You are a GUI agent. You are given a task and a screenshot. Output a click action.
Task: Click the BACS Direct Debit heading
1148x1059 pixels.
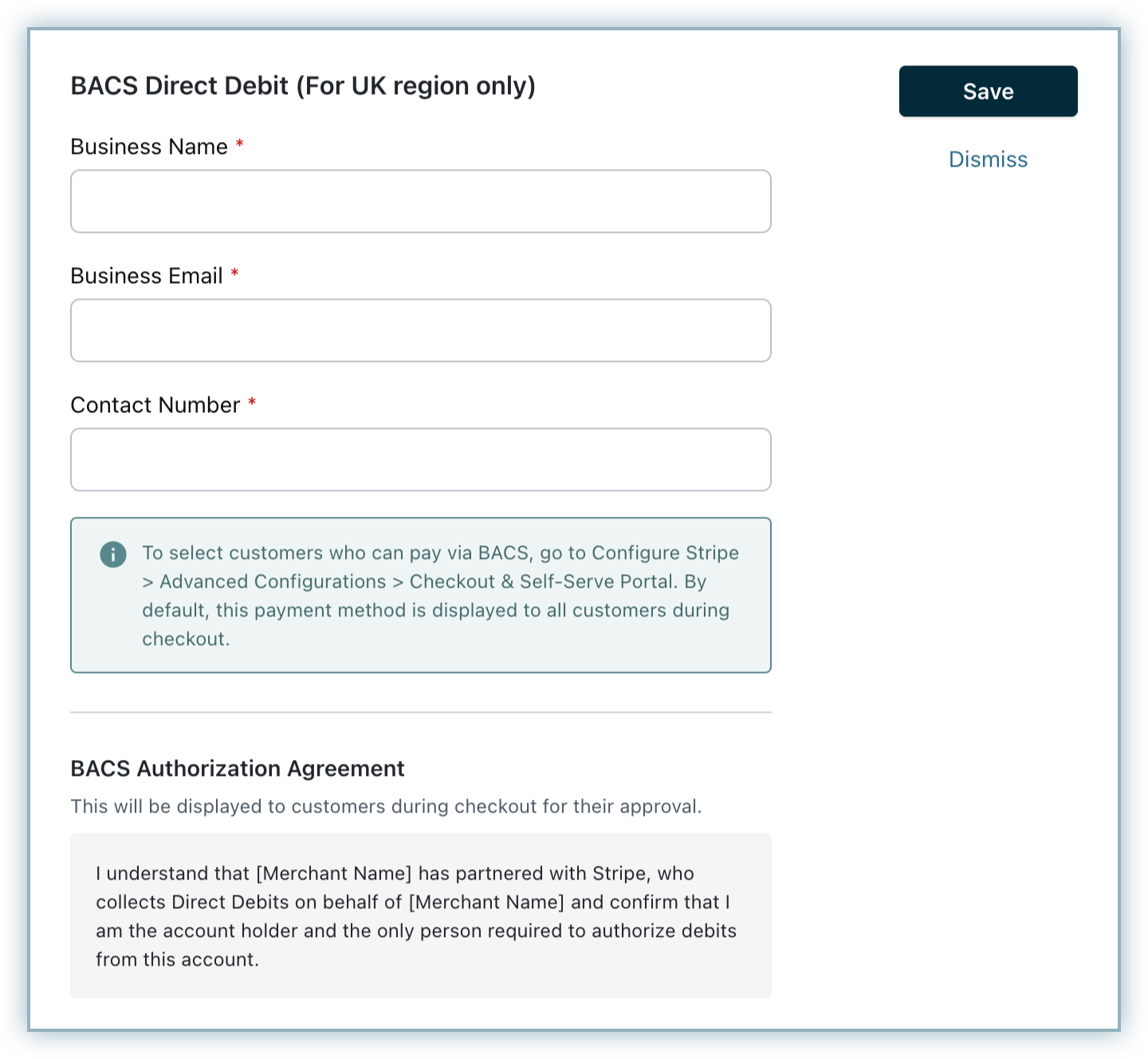pyautogui.click(x=303, y=86)
